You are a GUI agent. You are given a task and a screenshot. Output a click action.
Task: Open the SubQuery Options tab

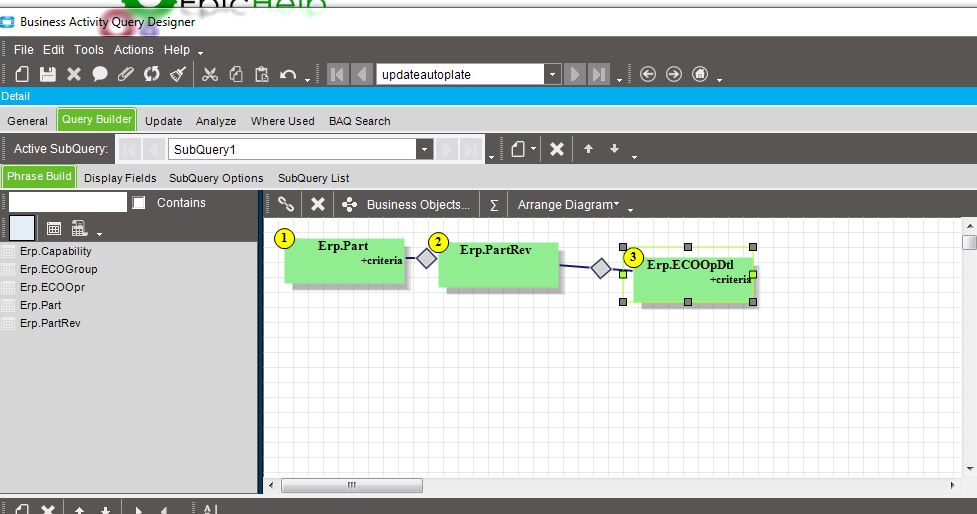(216, 178)
